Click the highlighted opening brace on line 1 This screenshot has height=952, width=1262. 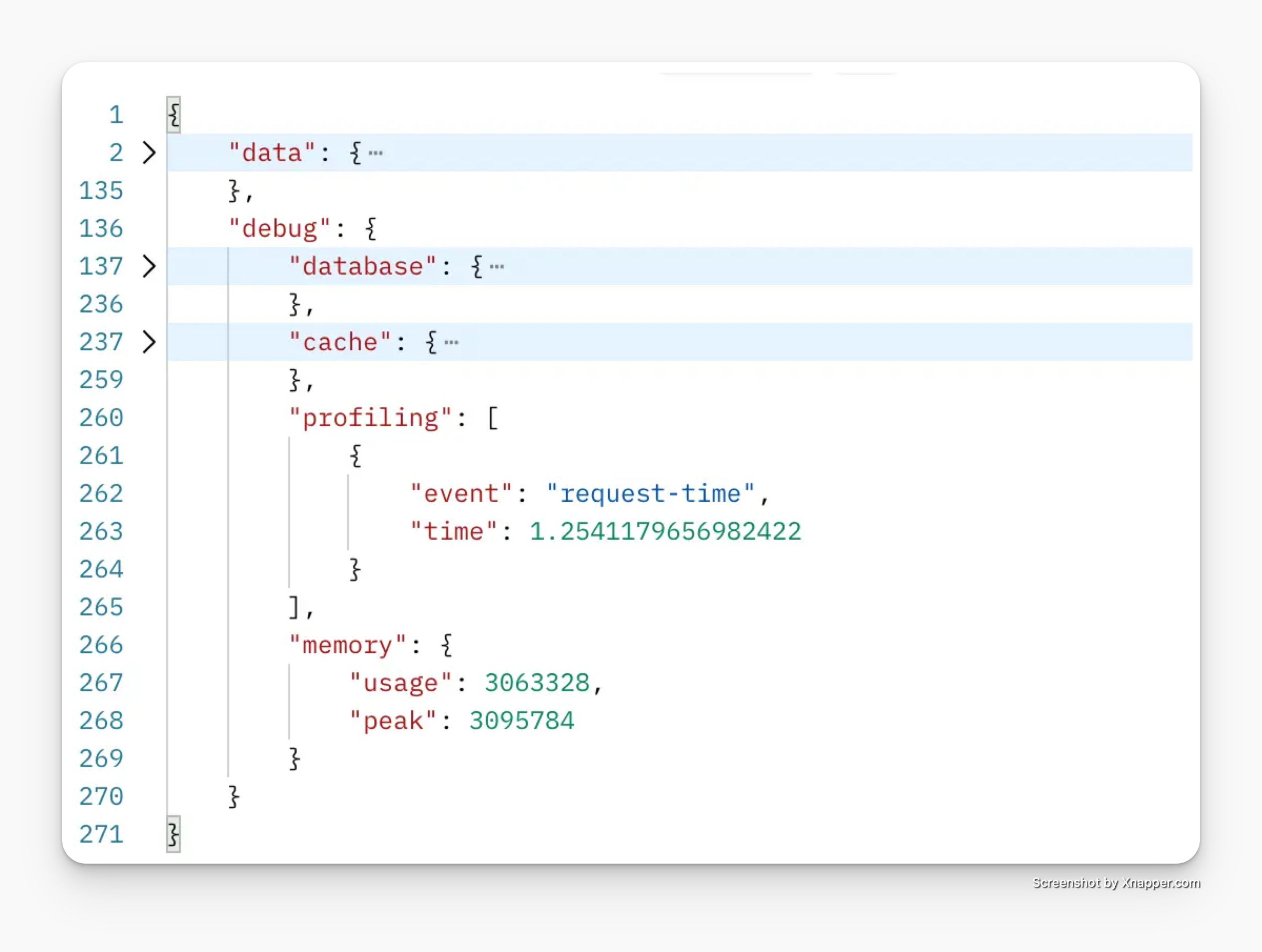174,115
